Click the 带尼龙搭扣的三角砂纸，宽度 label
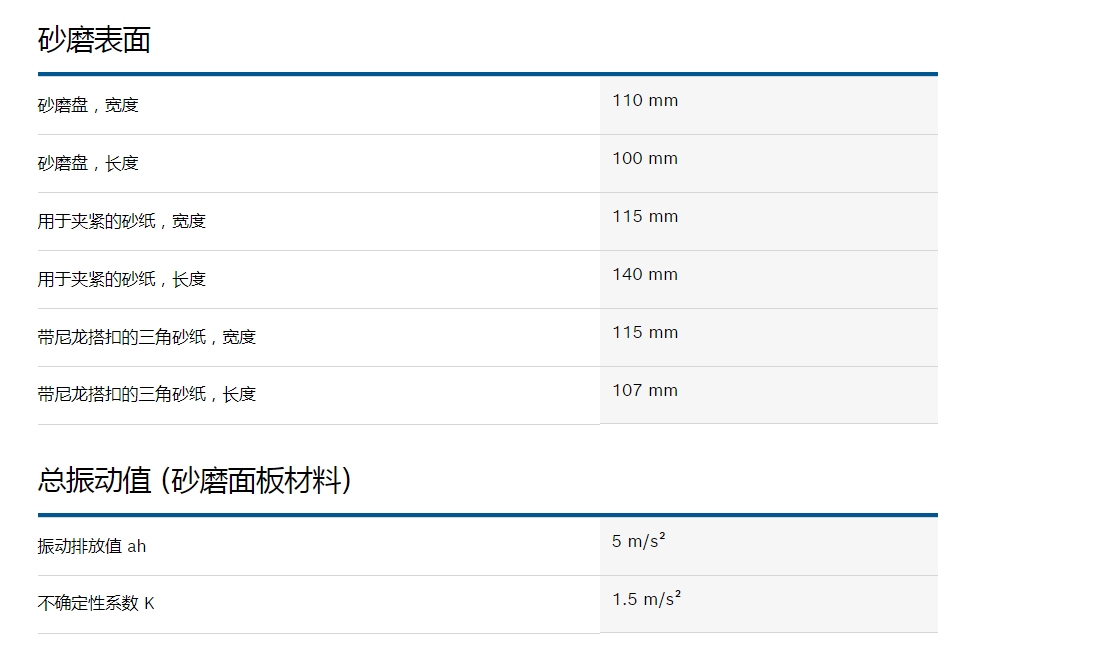Image resolution: width=1113 pixels, height=668 pixels. coord(146,337)
